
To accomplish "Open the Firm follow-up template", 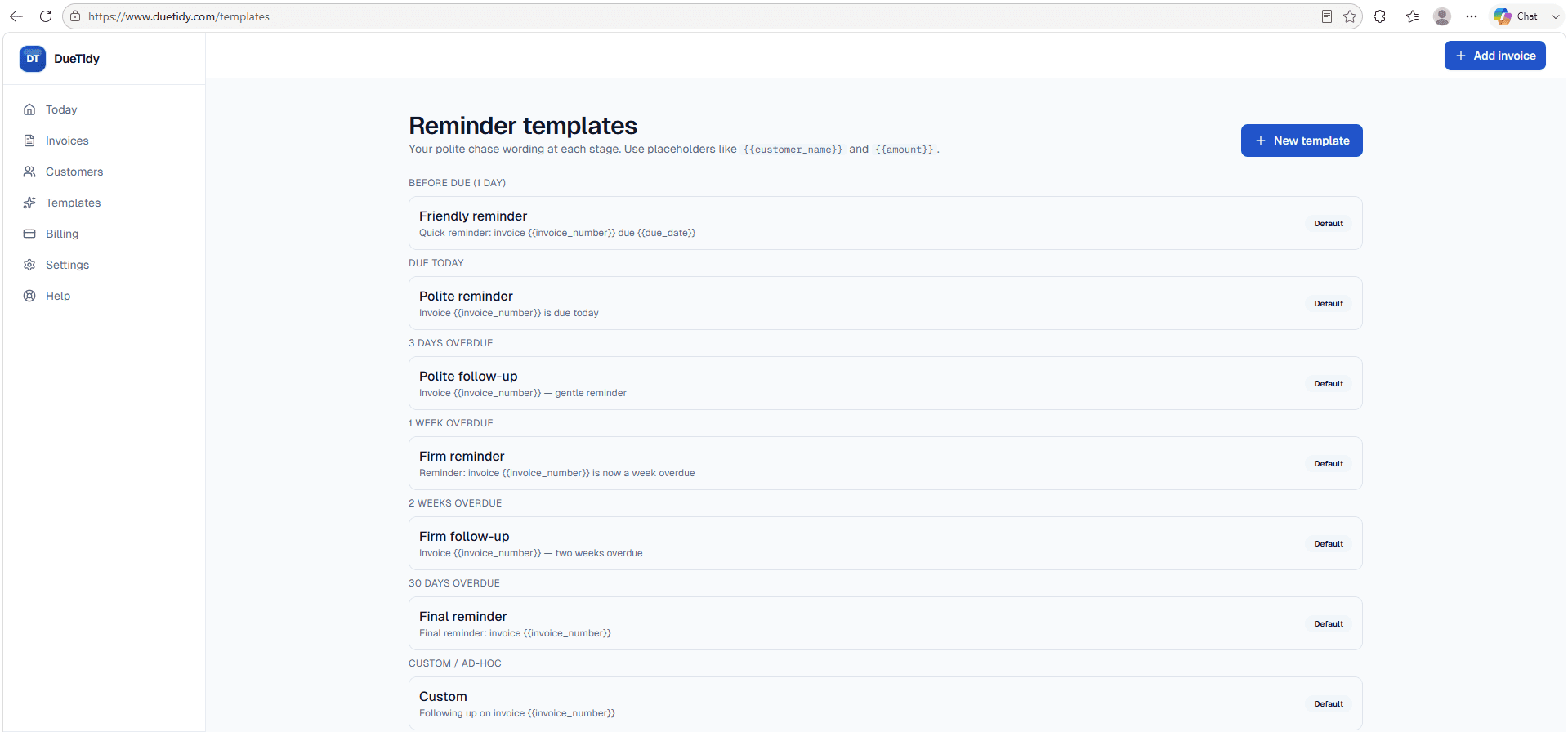I will pos(885,543).
